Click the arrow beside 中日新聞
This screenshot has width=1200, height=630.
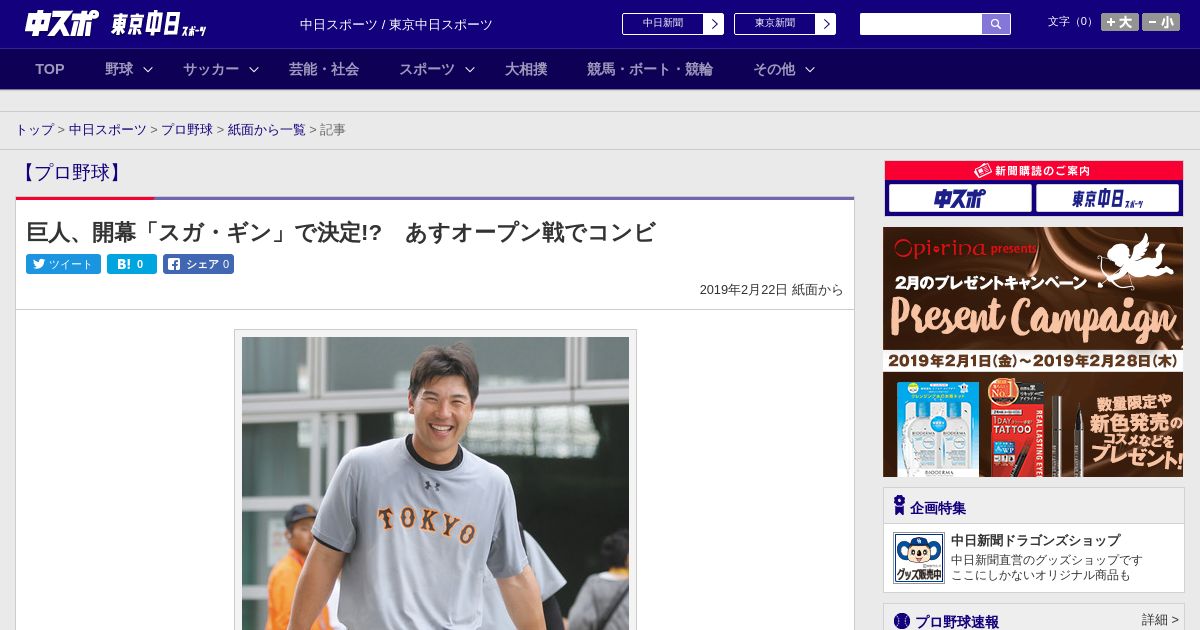click(714, 24)
